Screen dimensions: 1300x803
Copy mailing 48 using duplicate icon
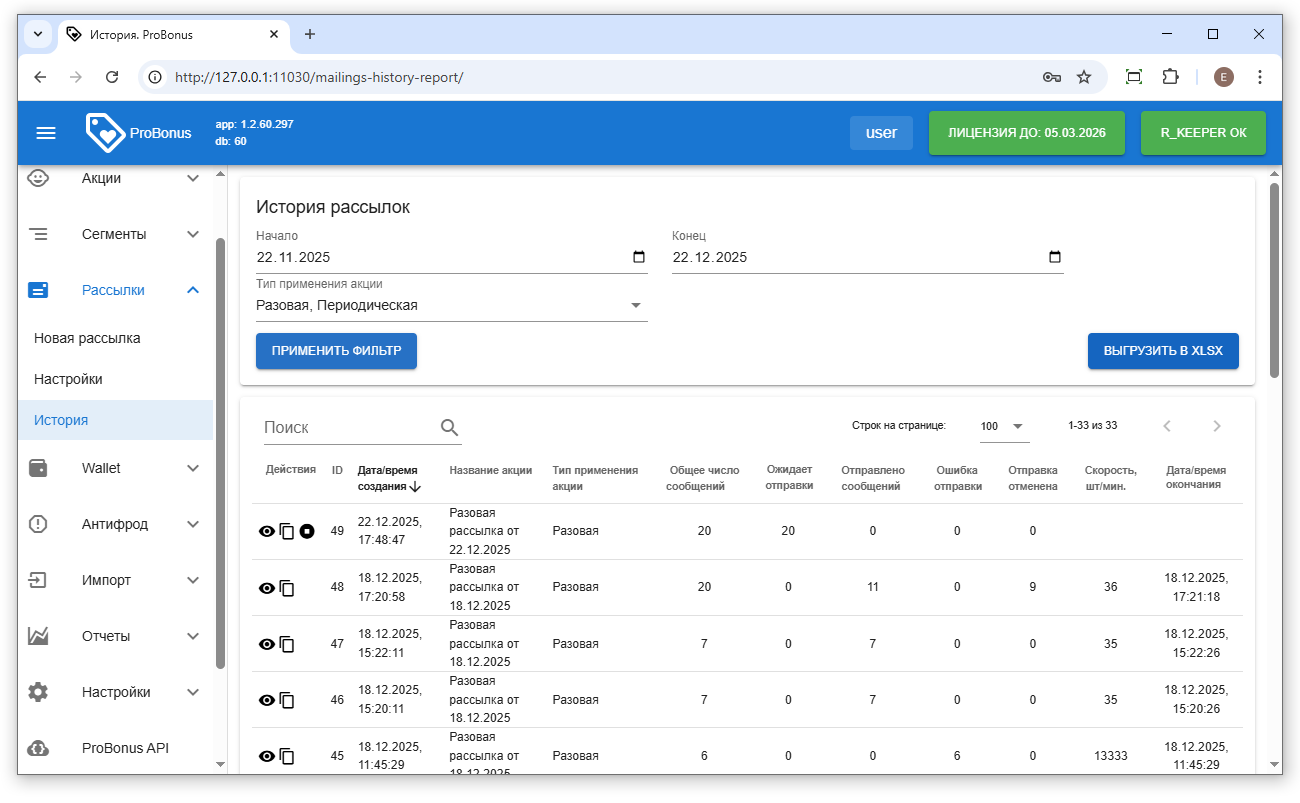tap(287, 588)
